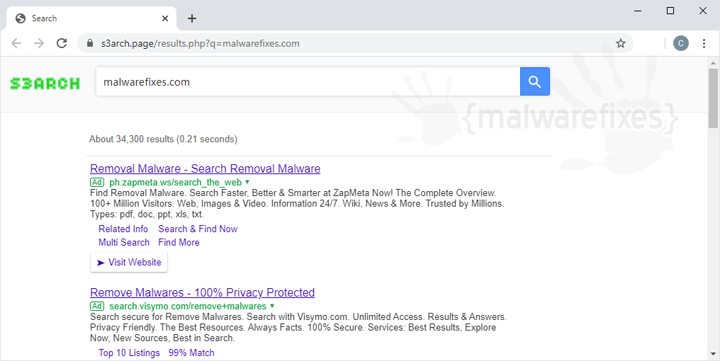
Task: Expand dropdown arrow next to zapmeta URL
Action: [248, 182]
